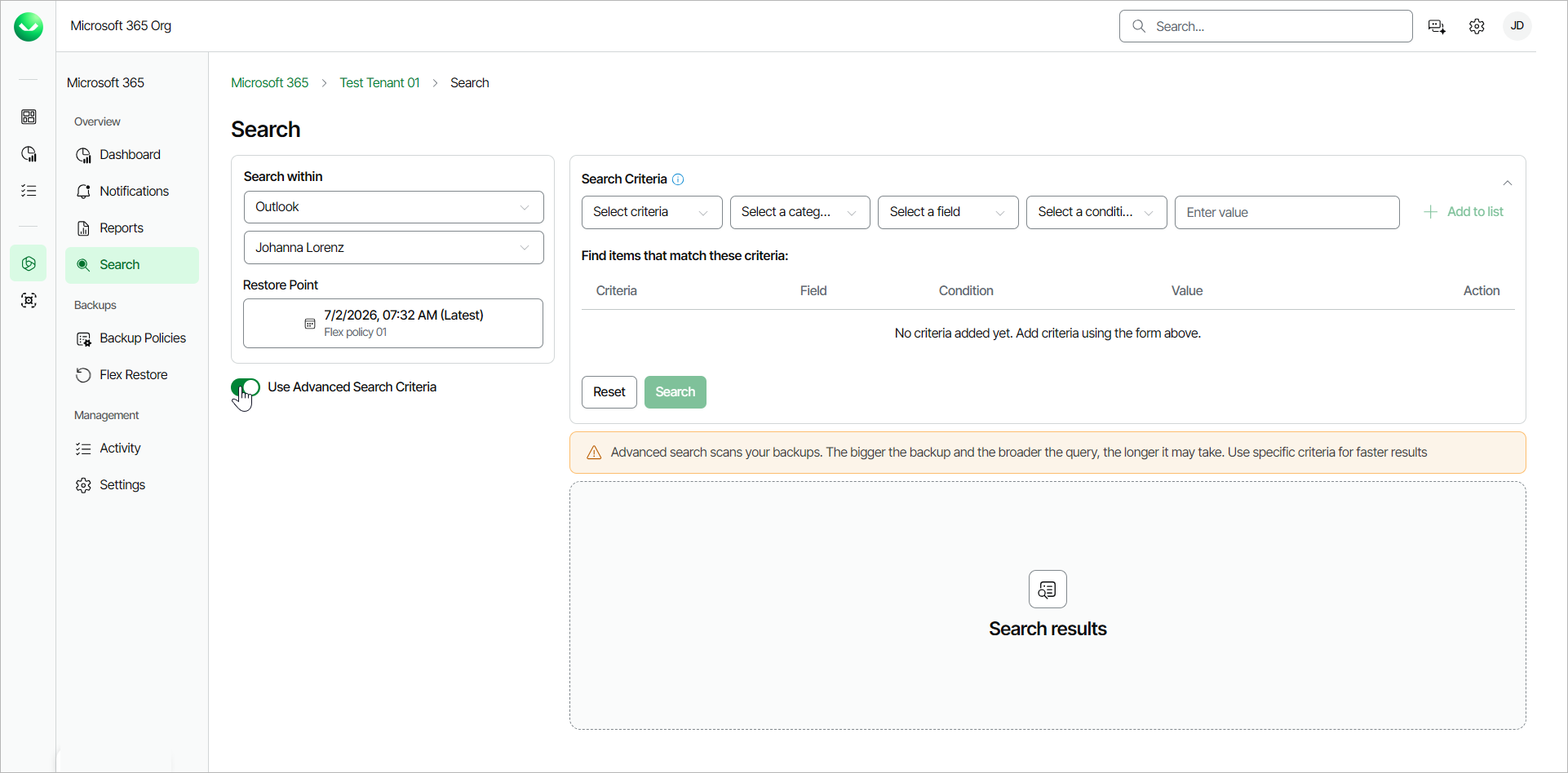Click the calendar icon in Restore Point
Viewport: 1568px width, 773px height.
(310, 324)
